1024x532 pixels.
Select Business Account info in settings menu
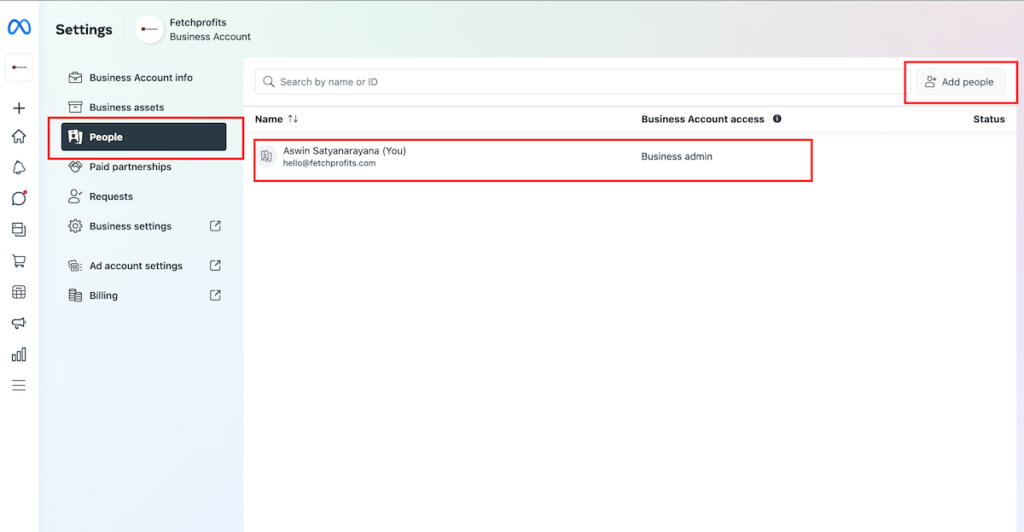pyautogui.click(x=144, y=78)
